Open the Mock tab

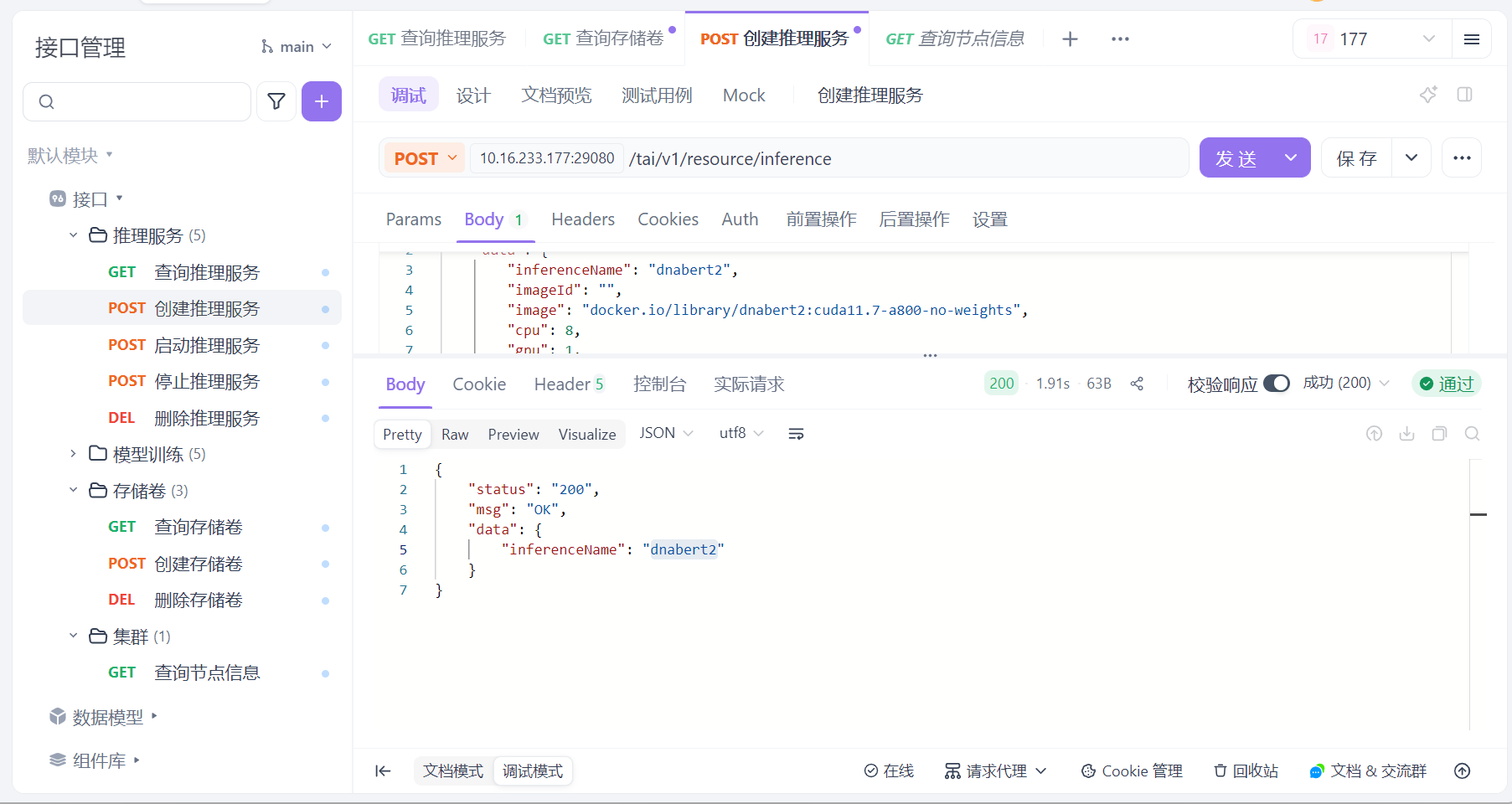(744, 95)
